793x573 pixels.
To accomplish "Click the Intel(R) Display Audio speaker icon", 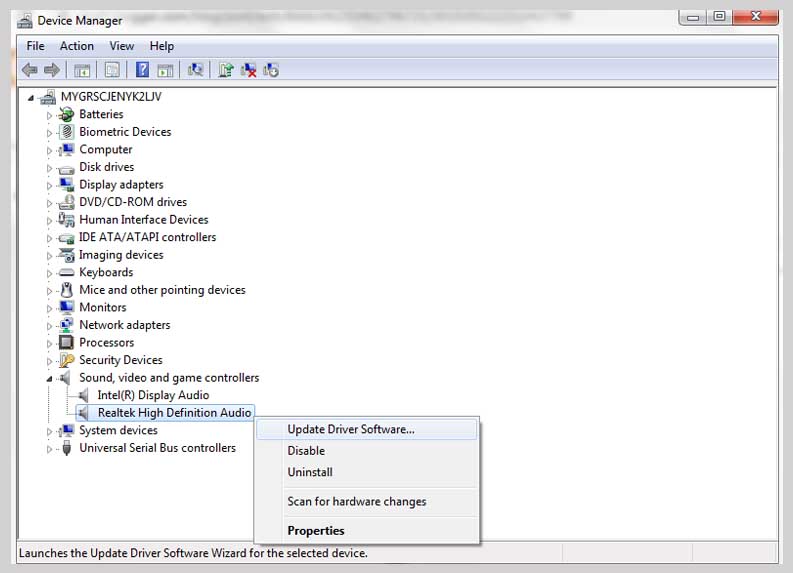I will click(x=83, y=395).
